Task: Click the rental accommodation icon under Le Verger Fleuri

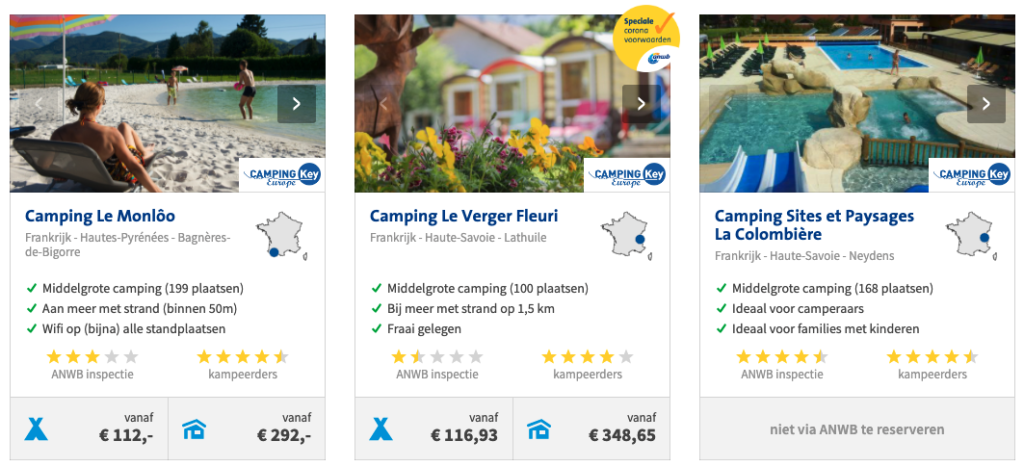Action: pos(539,429)
